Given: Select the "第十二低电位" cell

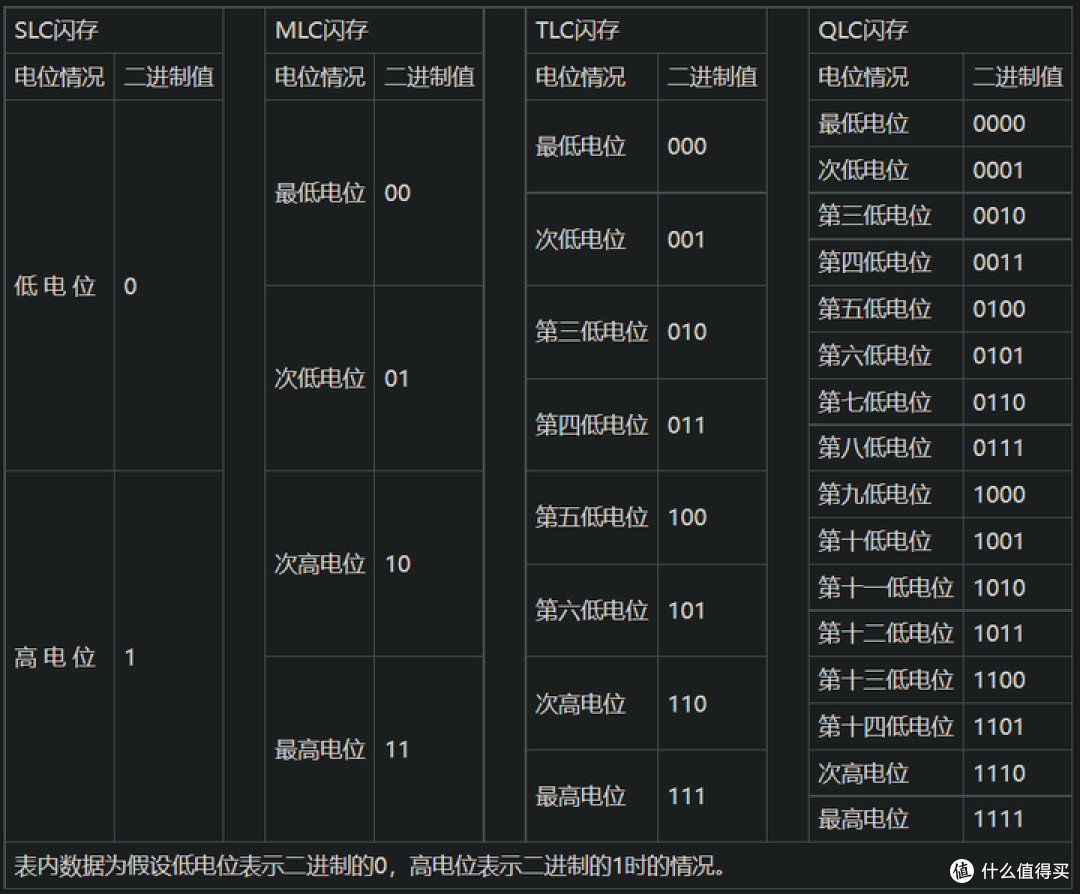Looking at the screenshot, I should 886,634.
